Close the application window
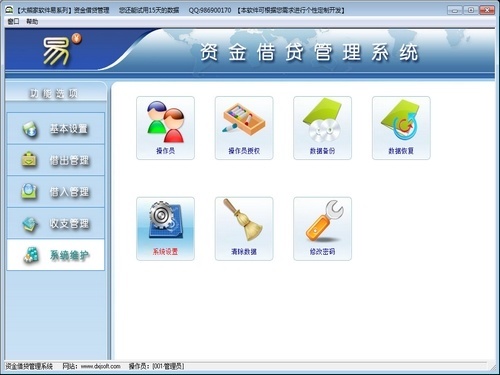 point(487,10)
